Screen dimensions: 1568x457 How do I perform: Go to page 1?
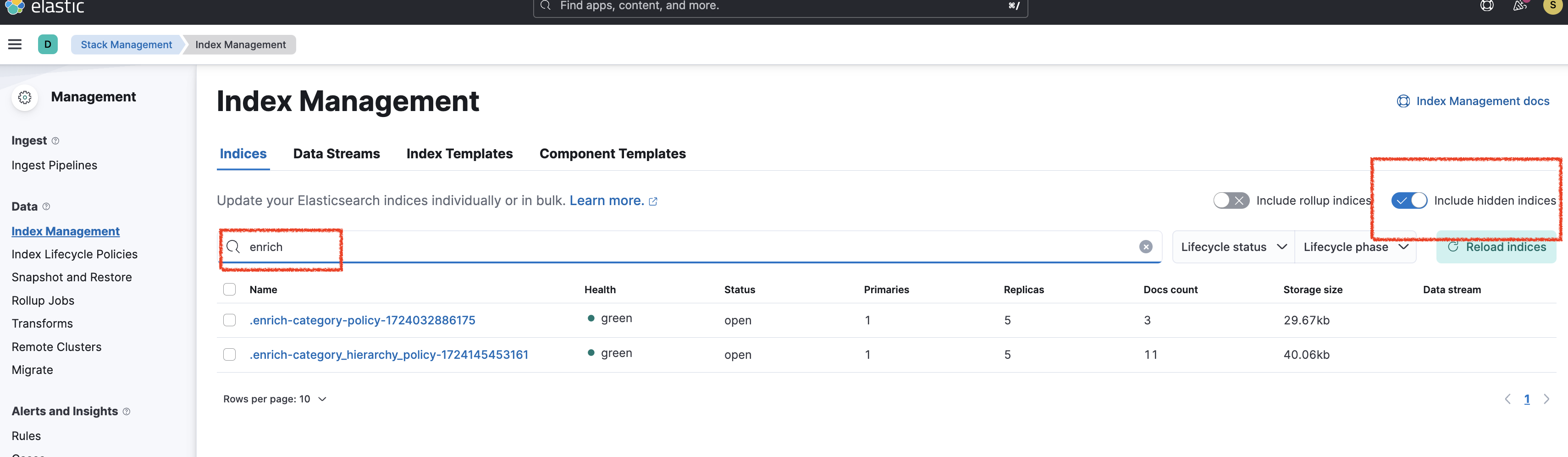(1527, 399)
